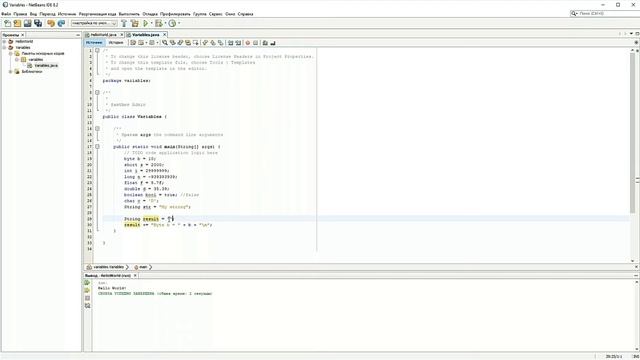Open the dropdown arrow beside Debug icon
The width and height of the screenshot is (640, 360).
[165, 23]
